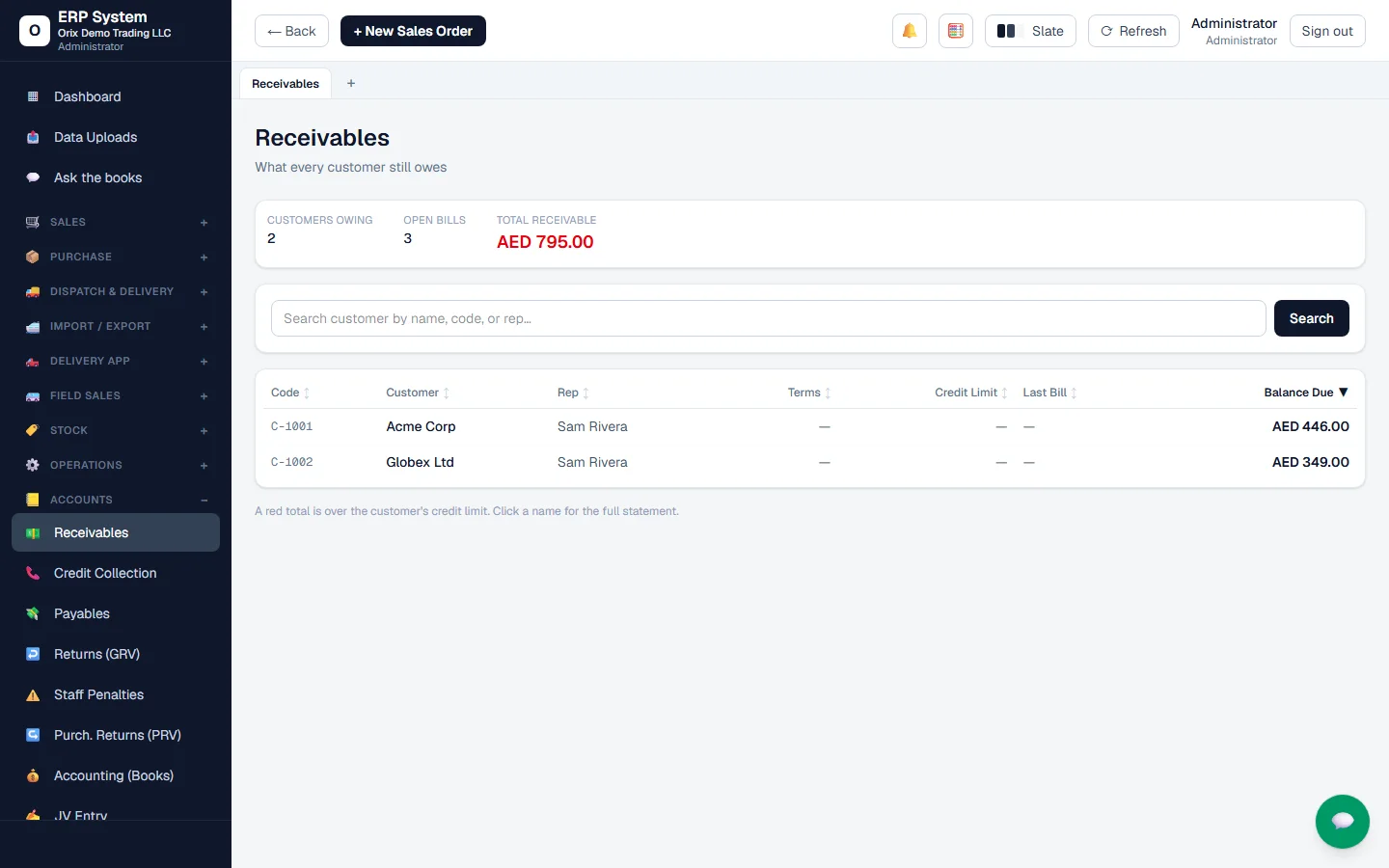Click the Payables money icon

[x=33, y=613]
